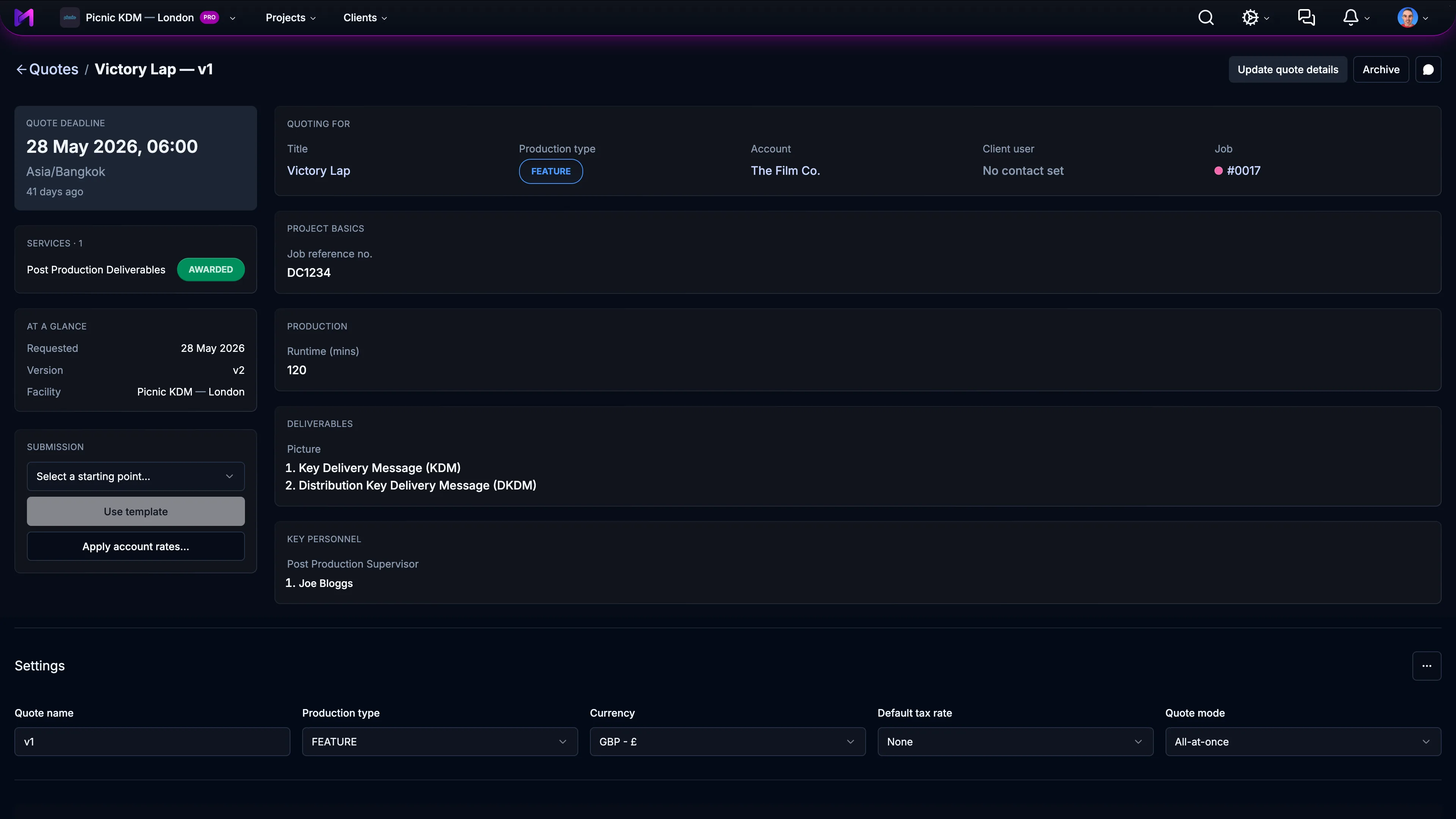Click the FEATURE production type badge
The height and width of the screenshot is (819, 1456).
(551, 171)
